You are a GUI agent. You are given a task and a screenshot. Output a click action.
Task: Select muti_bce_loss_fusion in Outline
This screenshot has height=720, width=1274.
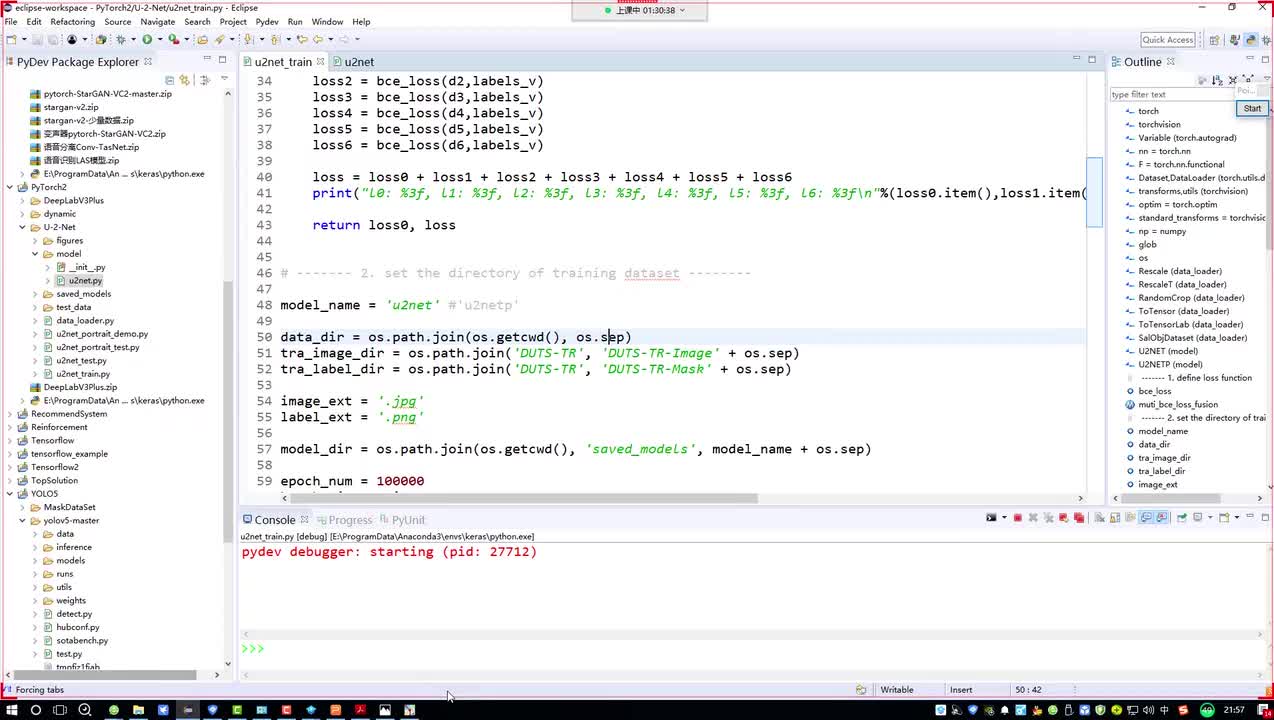1178,405
